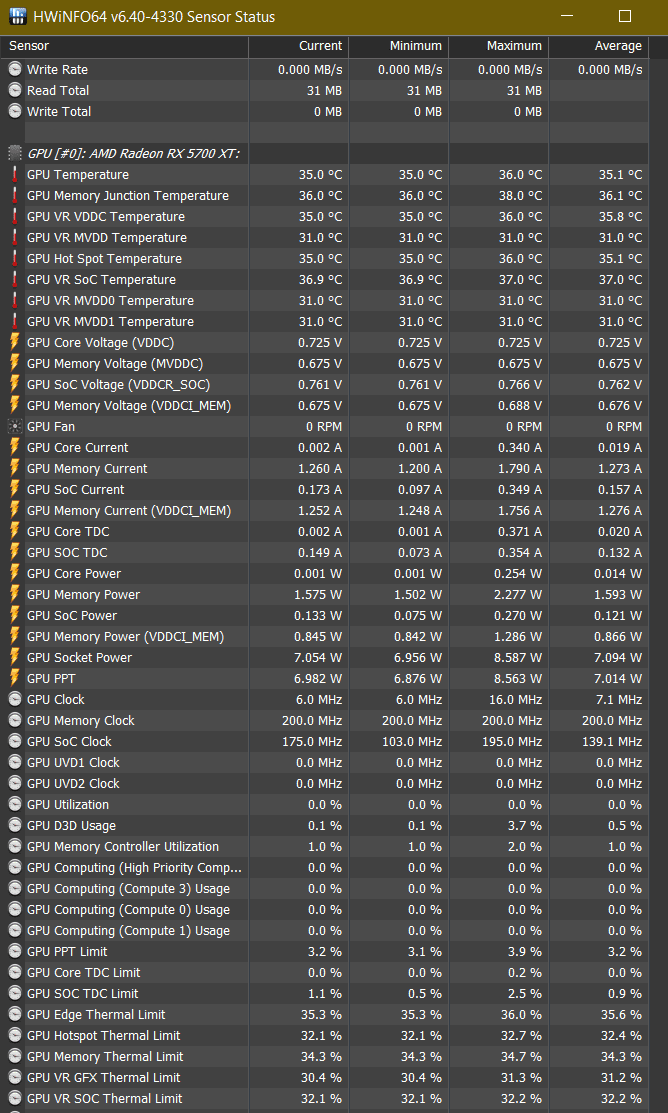Image resolution: width=668 pixels, height=1113 pixels.
Task: Select the GPU SoC Current row
Action: [324, 490]
